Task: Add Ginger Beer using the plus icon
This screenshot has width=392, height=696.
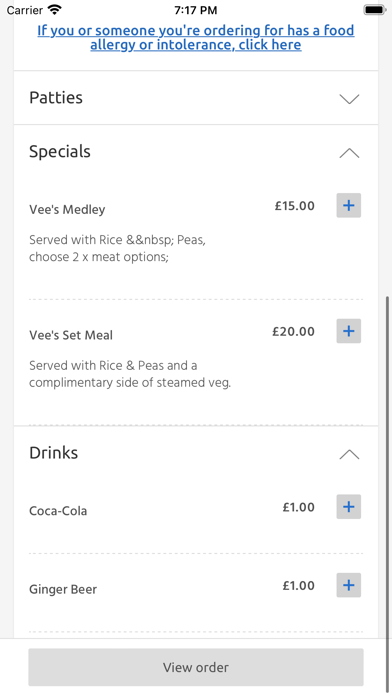Action: (348, 585)
